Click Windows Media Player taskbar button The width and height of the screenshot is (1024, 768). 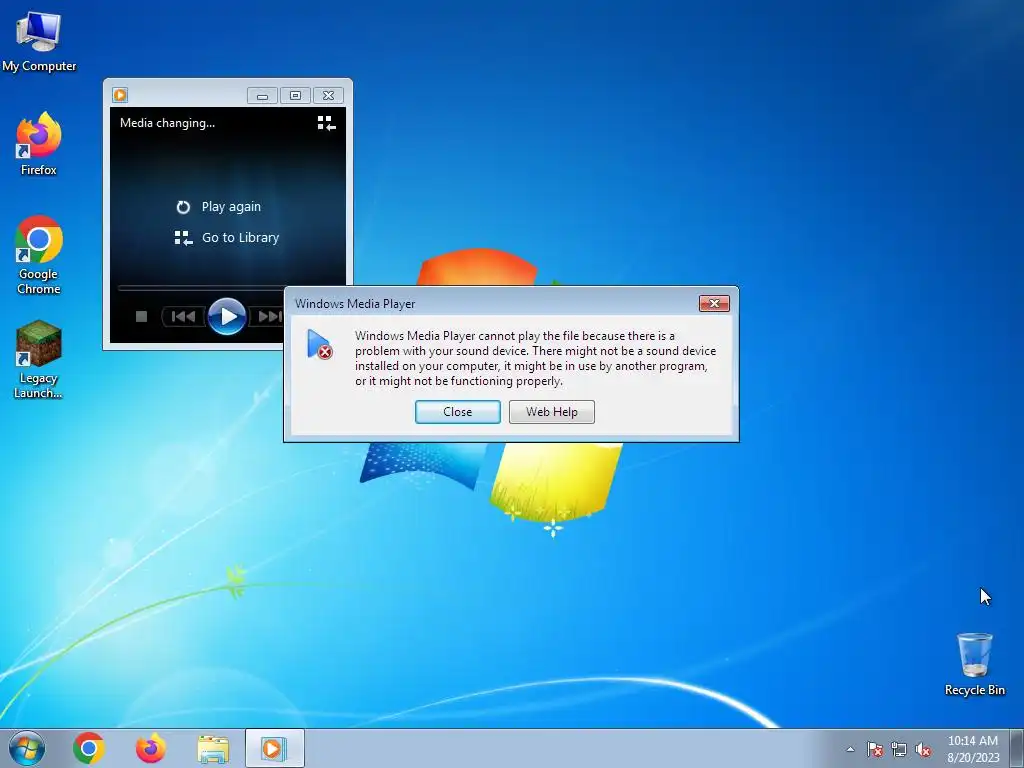coord(274,748)
